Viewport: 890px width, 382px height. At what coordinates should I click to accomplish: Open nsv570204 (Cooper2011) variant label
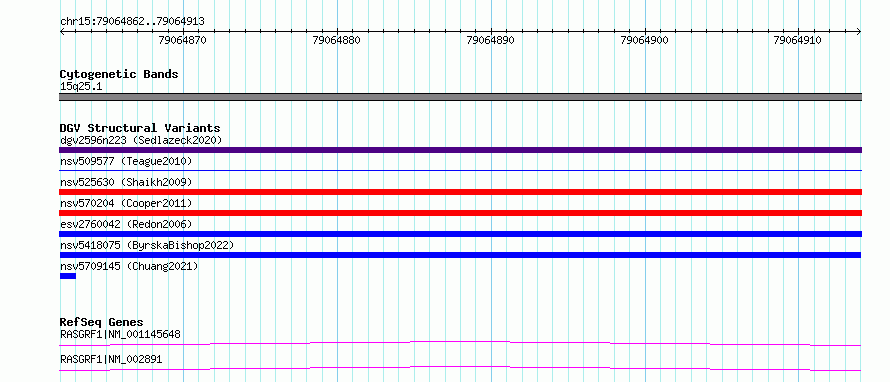click(x=126, y=203)
